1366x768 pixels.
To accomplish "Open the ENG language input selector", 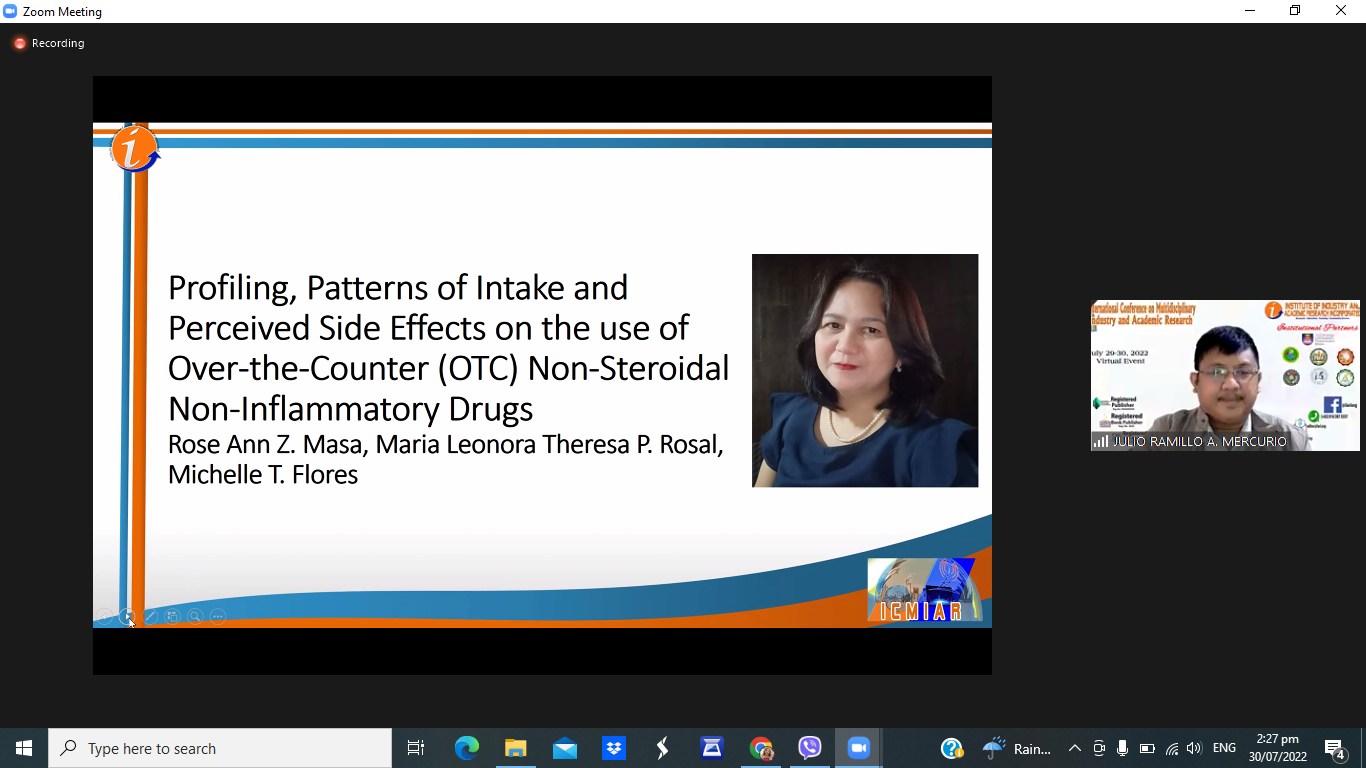I will pos(1224,748).
